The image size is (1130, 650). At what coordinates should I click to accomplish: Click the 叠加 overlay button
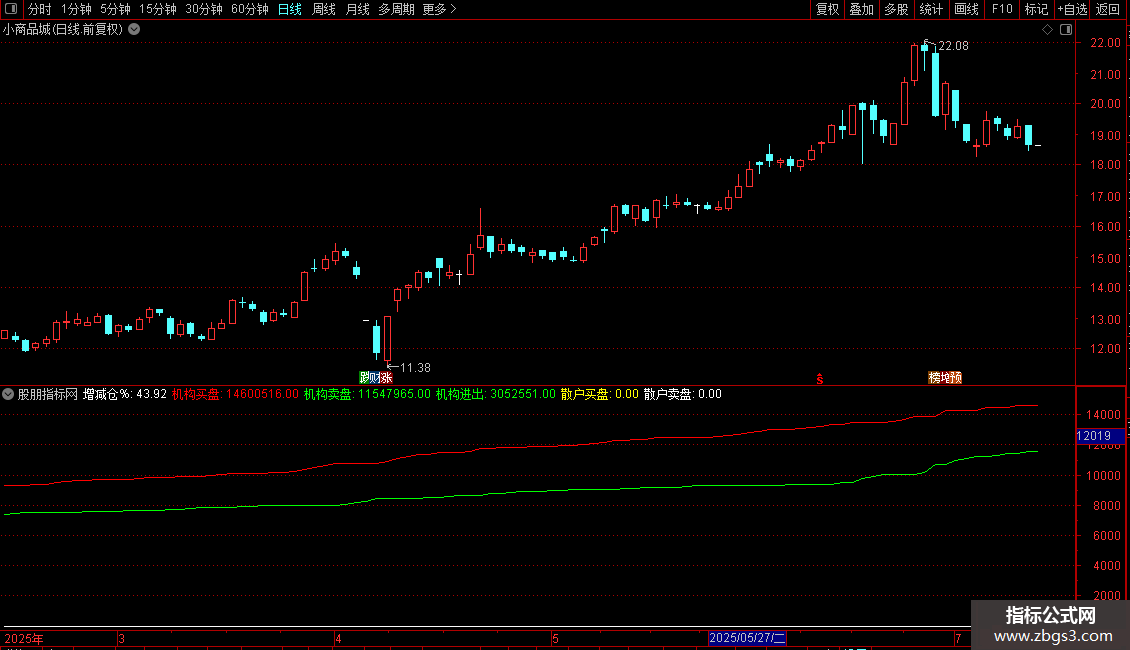[861, 9]
